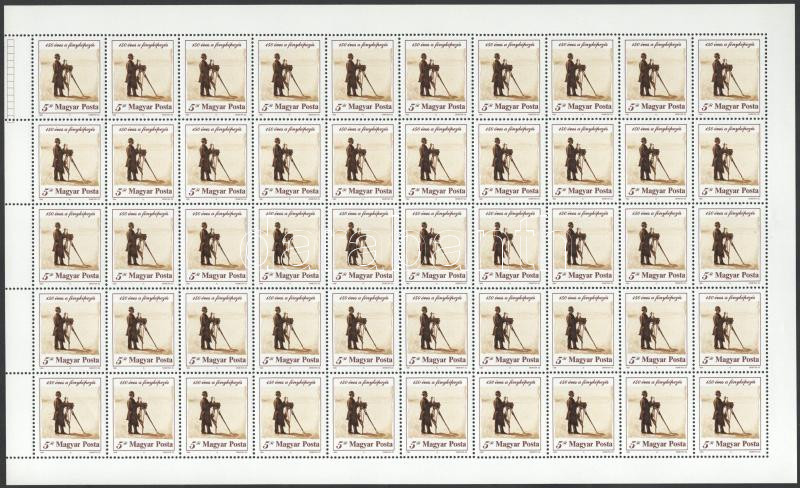The image size is (800, 488).
Task: Click the "Magyar Posta" text on top-left stamp
Action: [77, 107]
